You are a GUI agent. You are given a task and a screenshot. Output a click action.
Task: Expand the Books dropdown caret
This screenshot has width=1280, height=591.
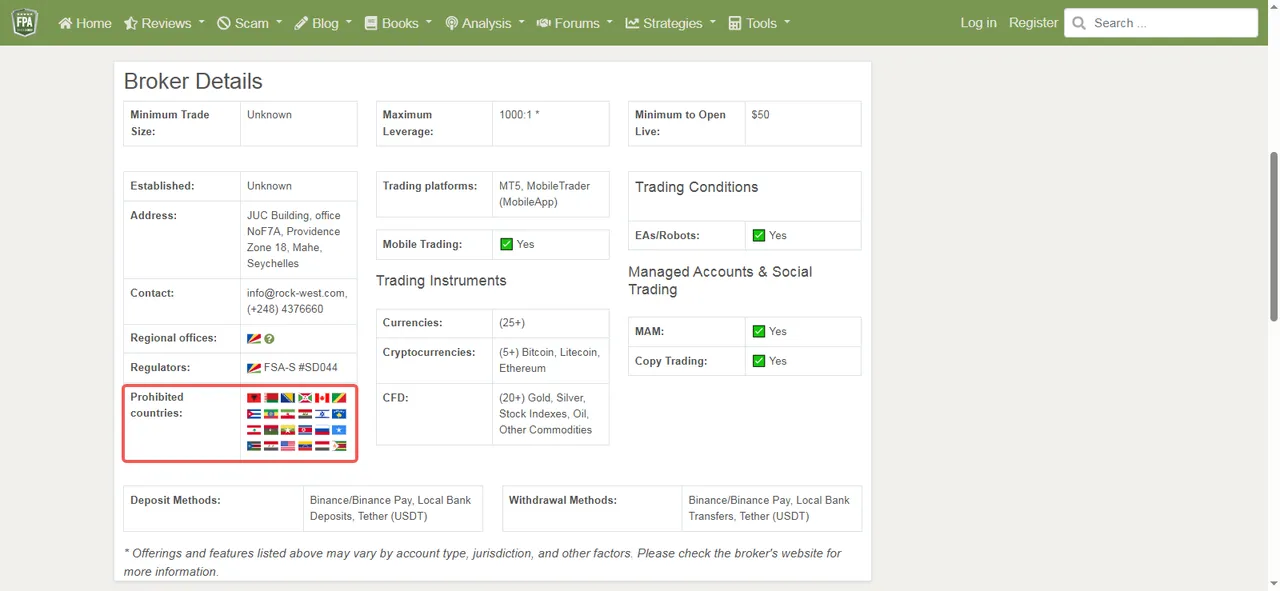click(x=429, y=22)
